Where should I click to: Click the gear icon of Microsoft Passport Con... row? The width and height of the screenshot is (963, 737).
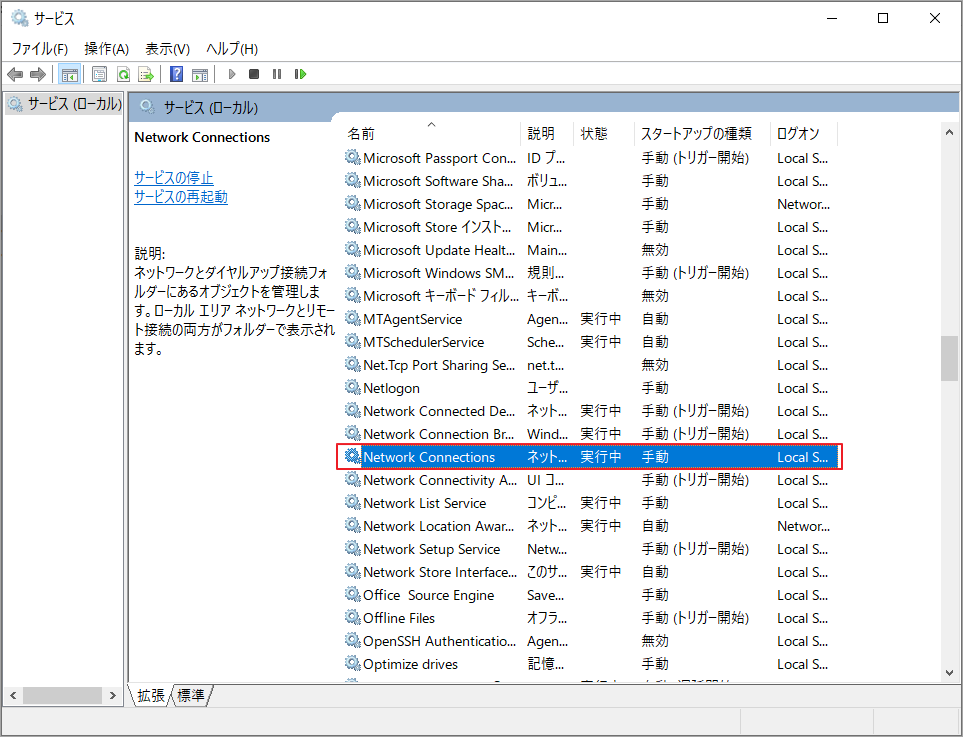point(353,158)
